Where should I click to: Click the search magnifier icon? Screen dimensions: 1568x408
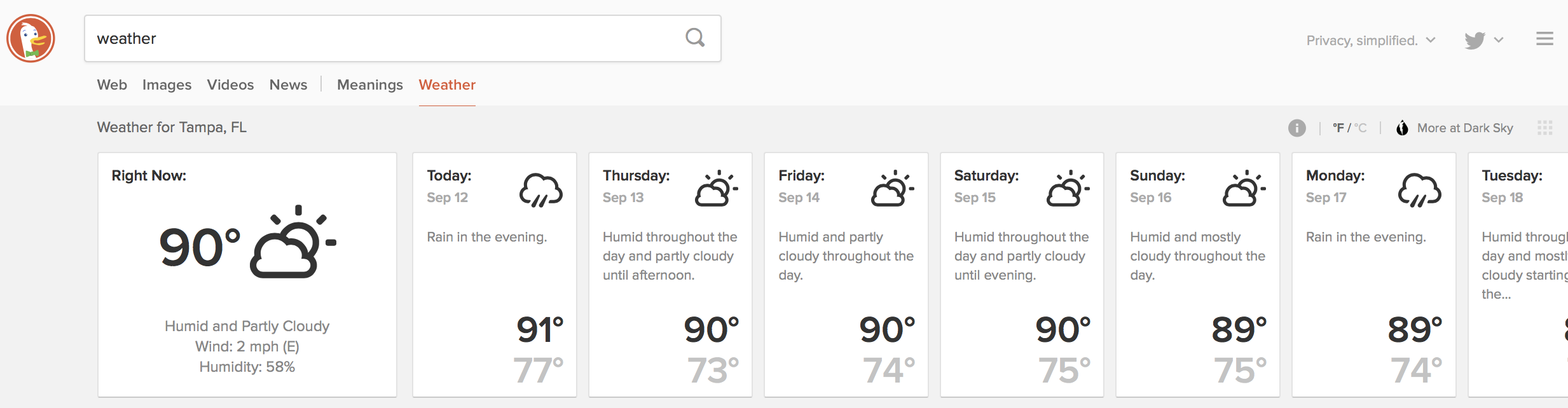(x=695, y=38)
